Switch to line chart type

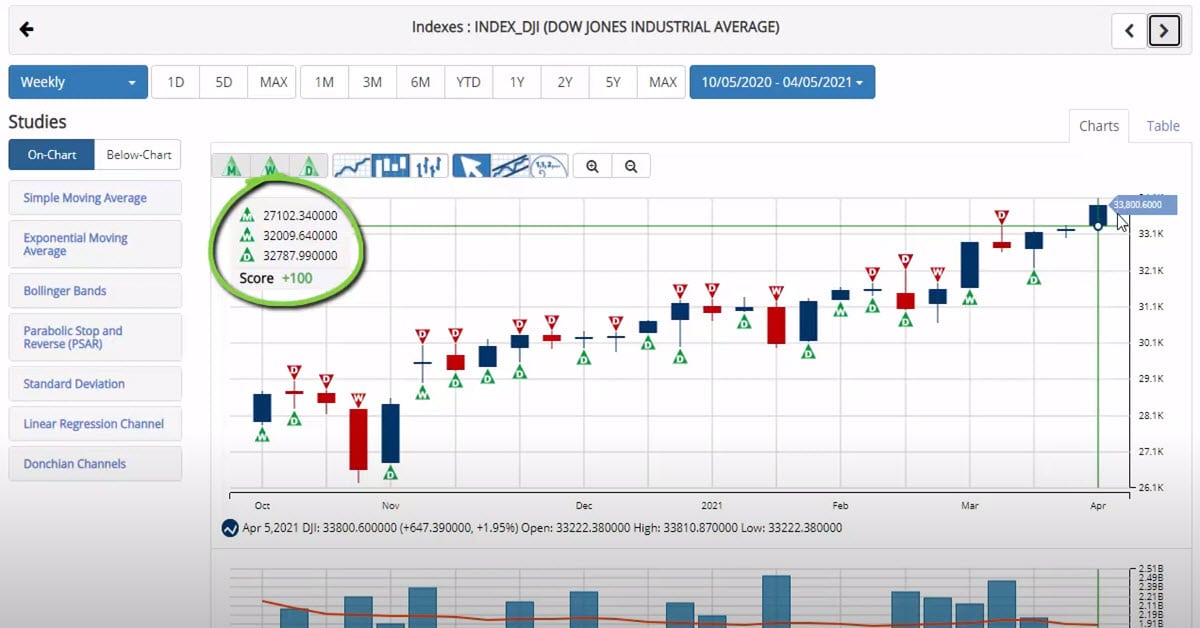352,166
